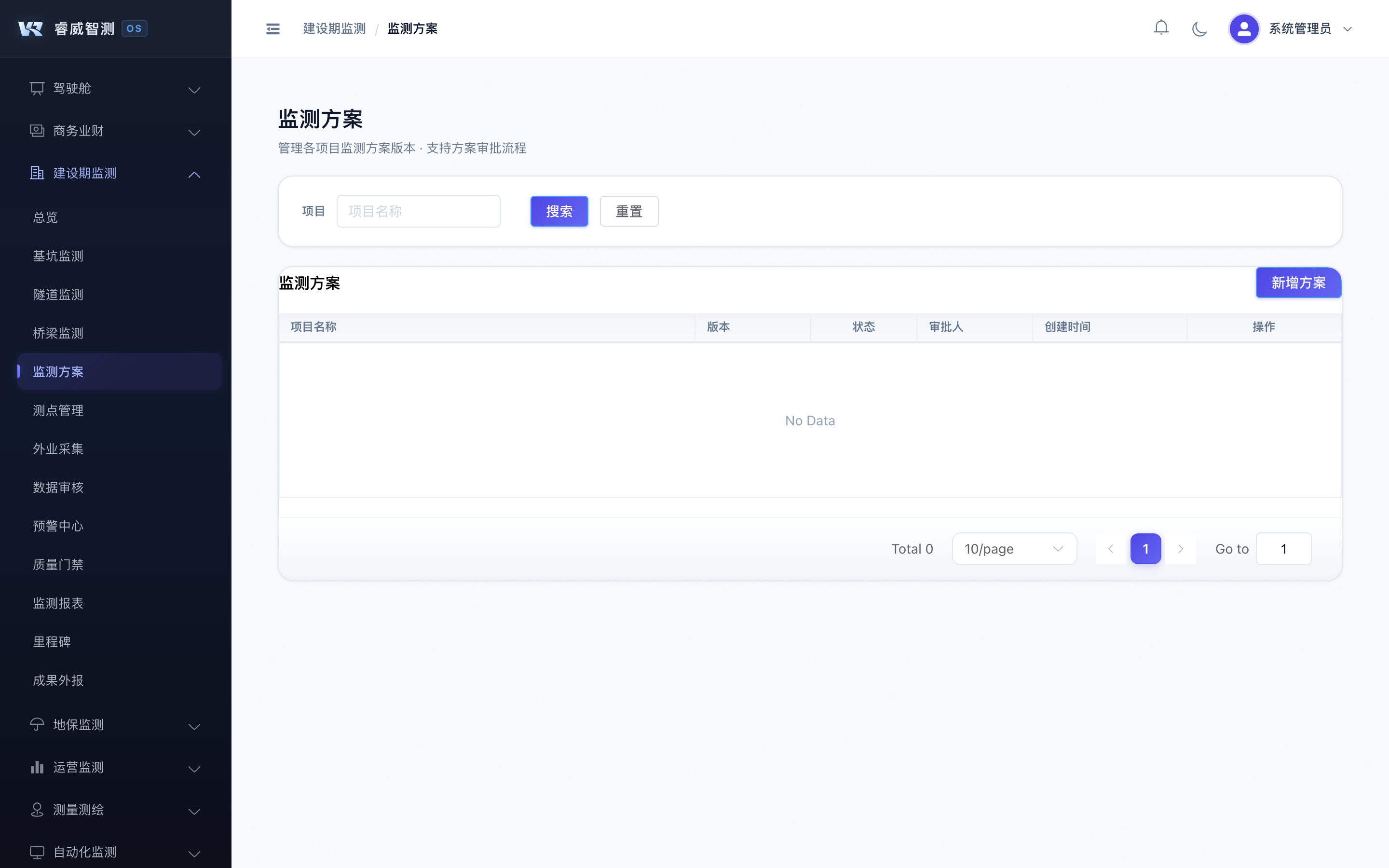Open the notification bell
This screenshot has width=1389, height=868.
1161,27
